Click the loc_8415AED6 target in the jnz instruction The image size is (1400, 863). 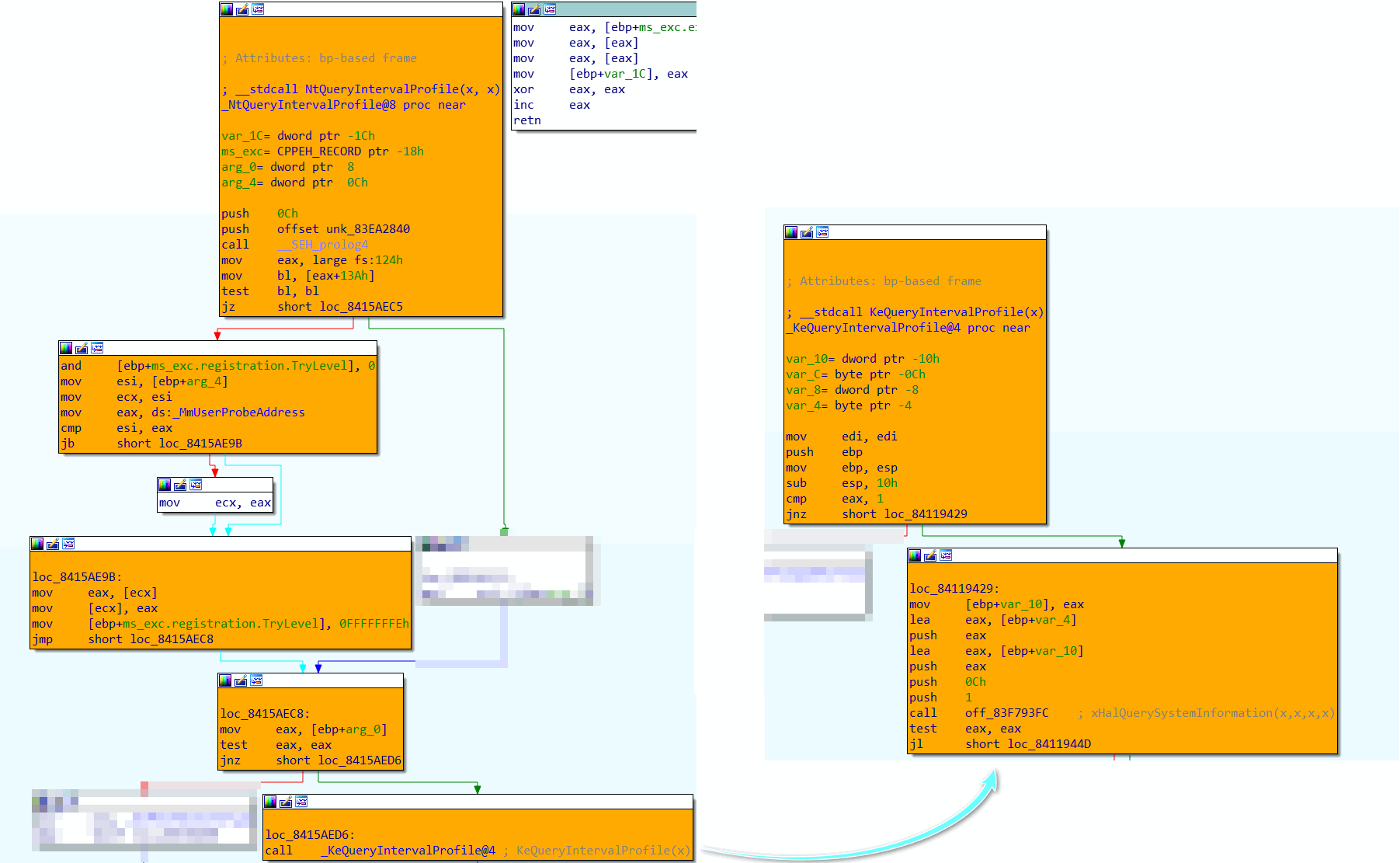[x=360, y=760]
